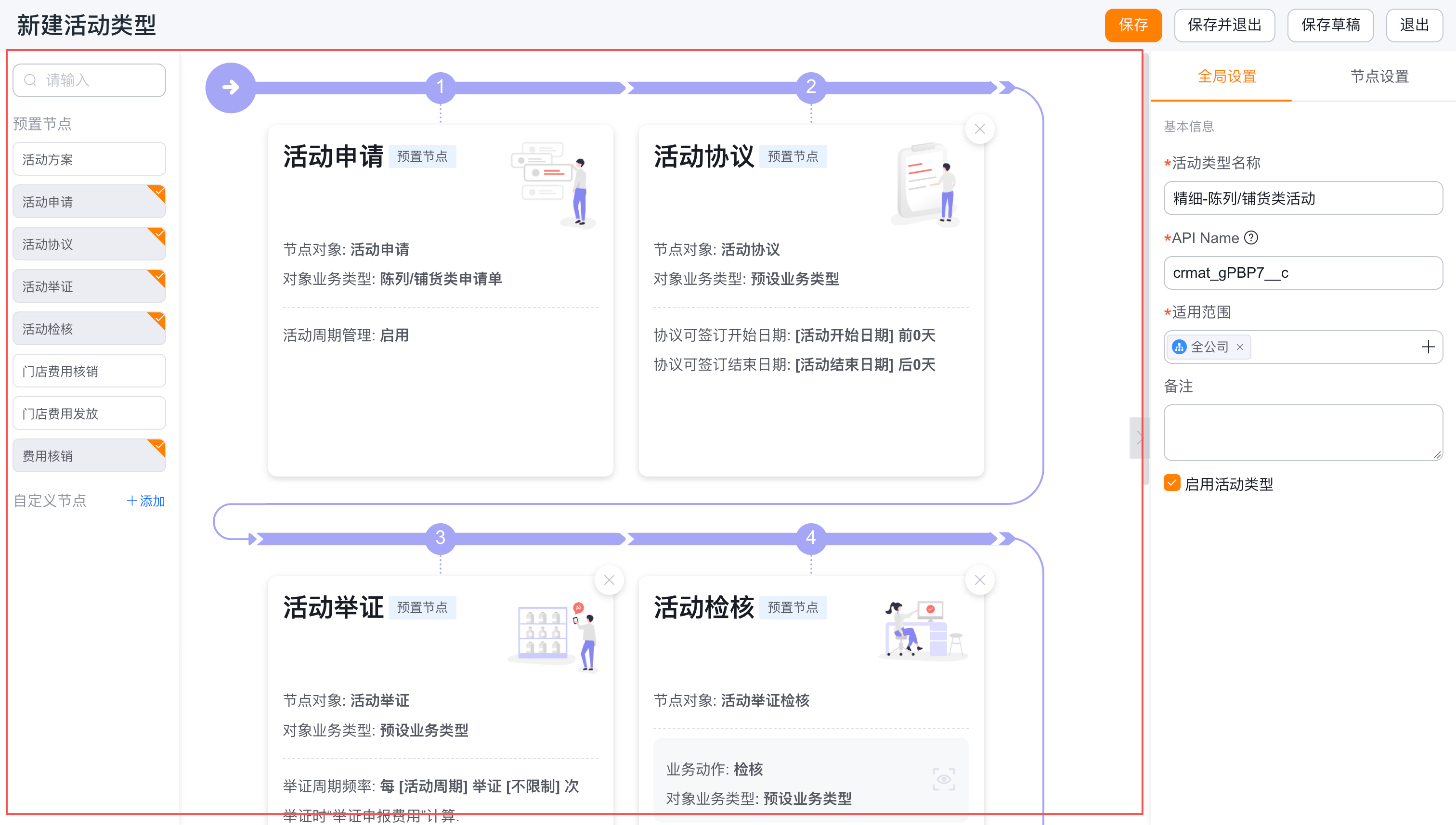Image resolution: width=1456 pixels, height=825 pixels.
Task: Switch to the 全局设置 tab
Action: tap(1227, 76)
